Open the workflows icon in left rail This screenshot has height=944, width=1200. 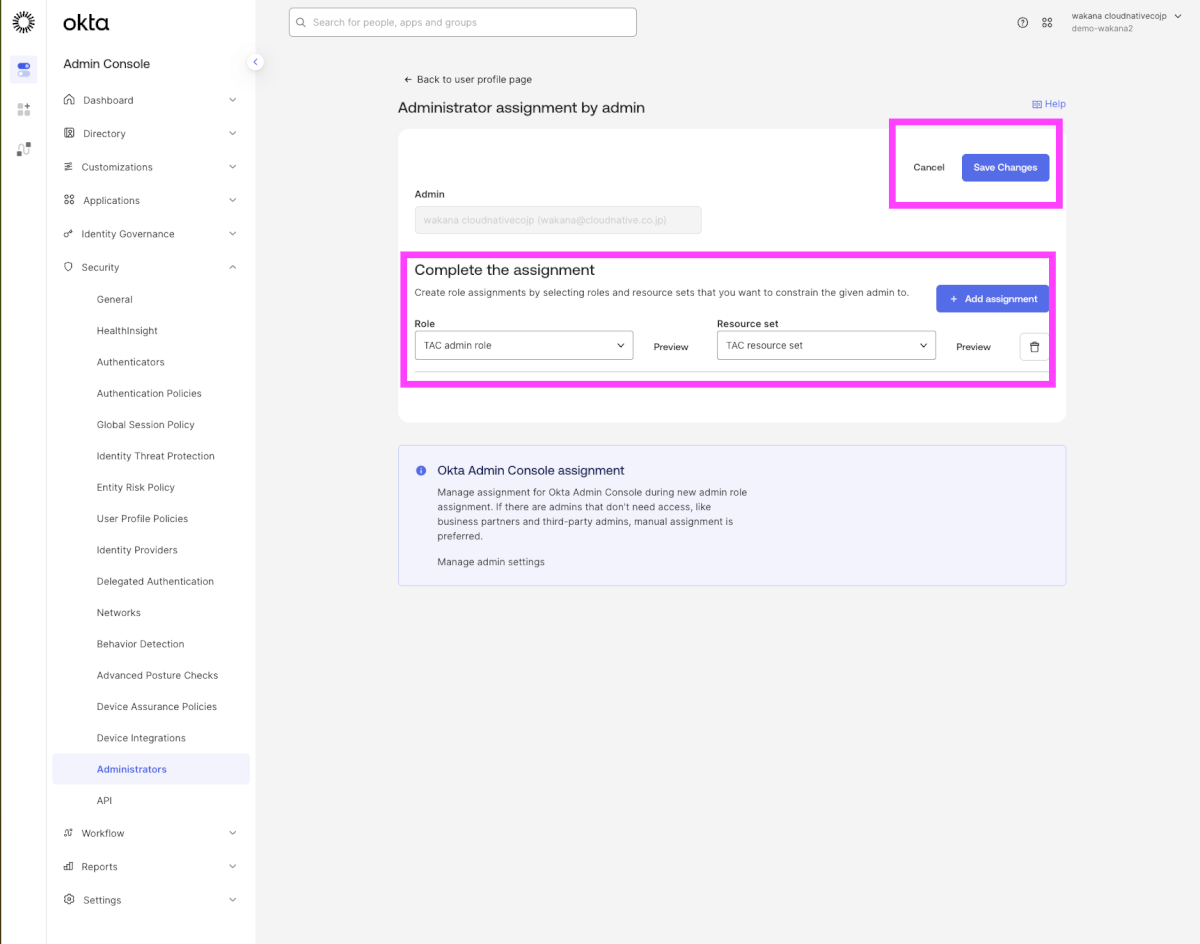(x=24, y=149)
